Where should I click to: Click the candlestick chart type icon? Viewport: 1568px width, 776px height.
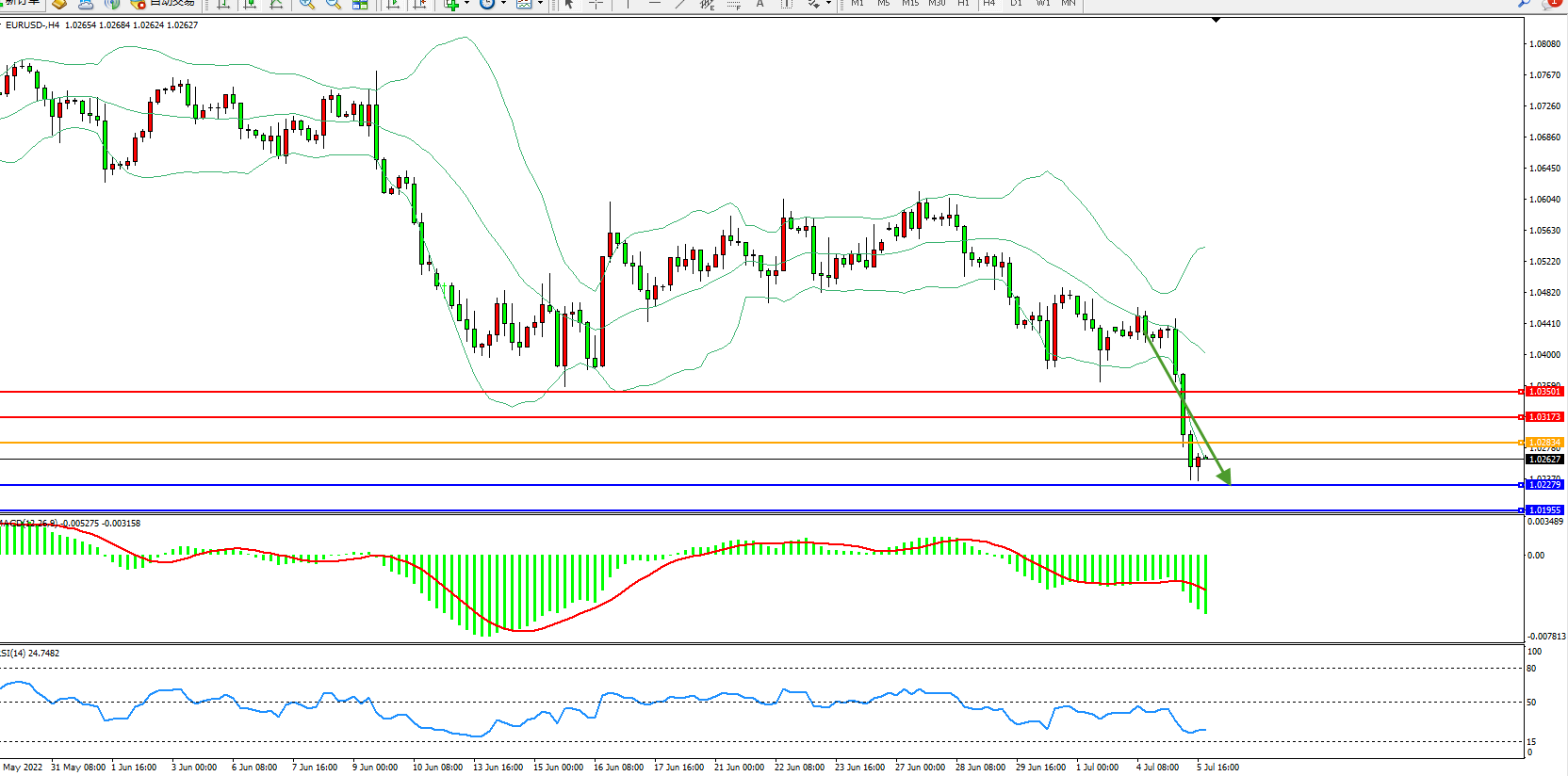pyautogui.click(x=250, y=4)
